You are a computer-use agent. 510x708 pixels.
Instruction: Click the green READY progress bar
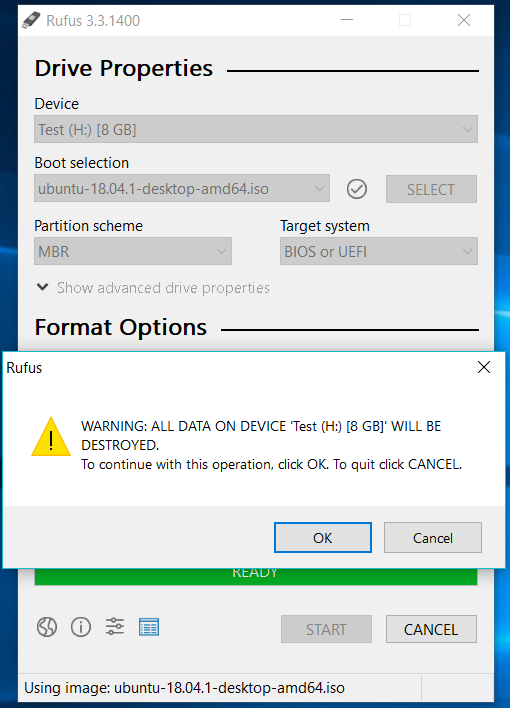coord(256,577)
